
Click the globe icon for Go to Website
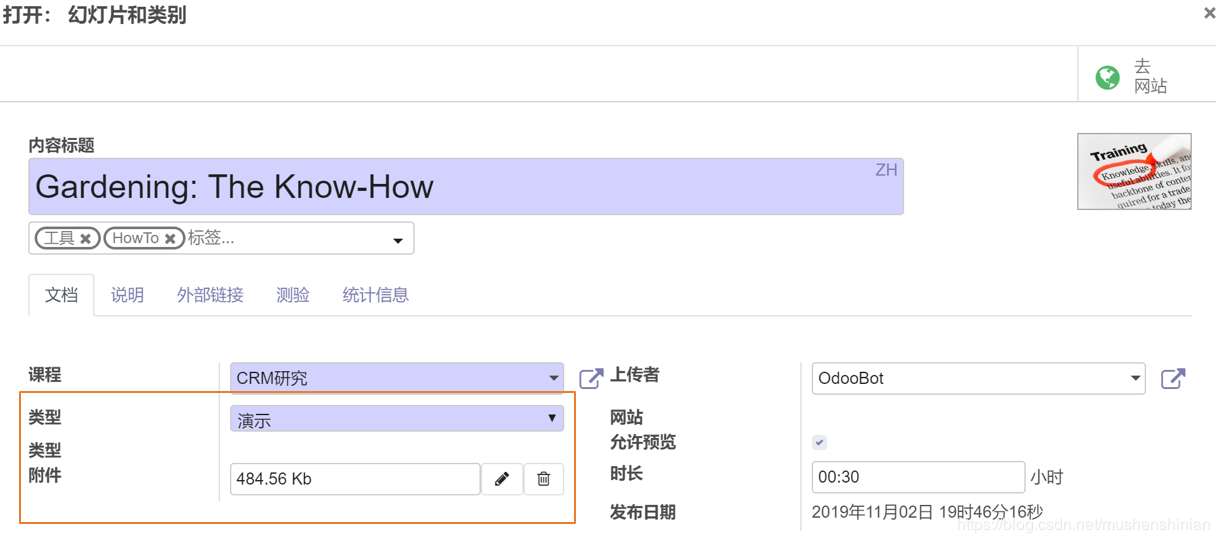[1107, 77]
